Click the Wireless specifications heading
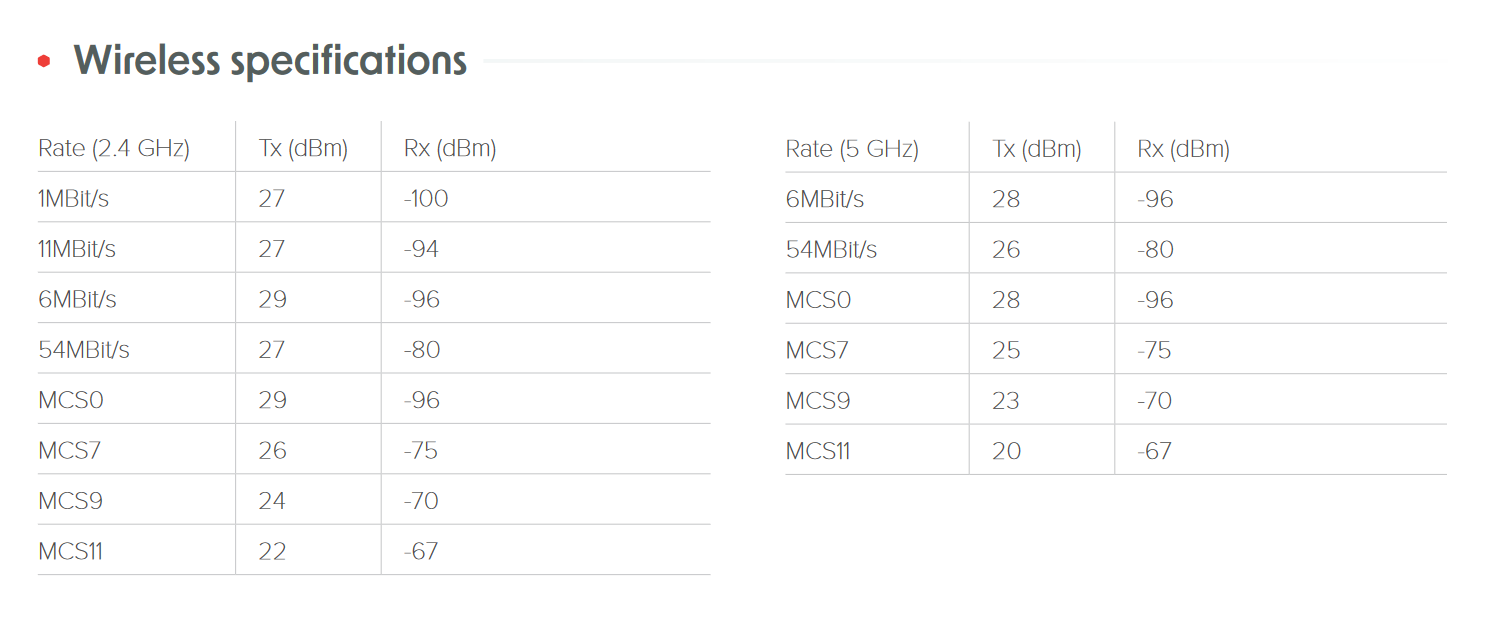This screenshot has height=620, width=1496. click(x=270, y=61)
